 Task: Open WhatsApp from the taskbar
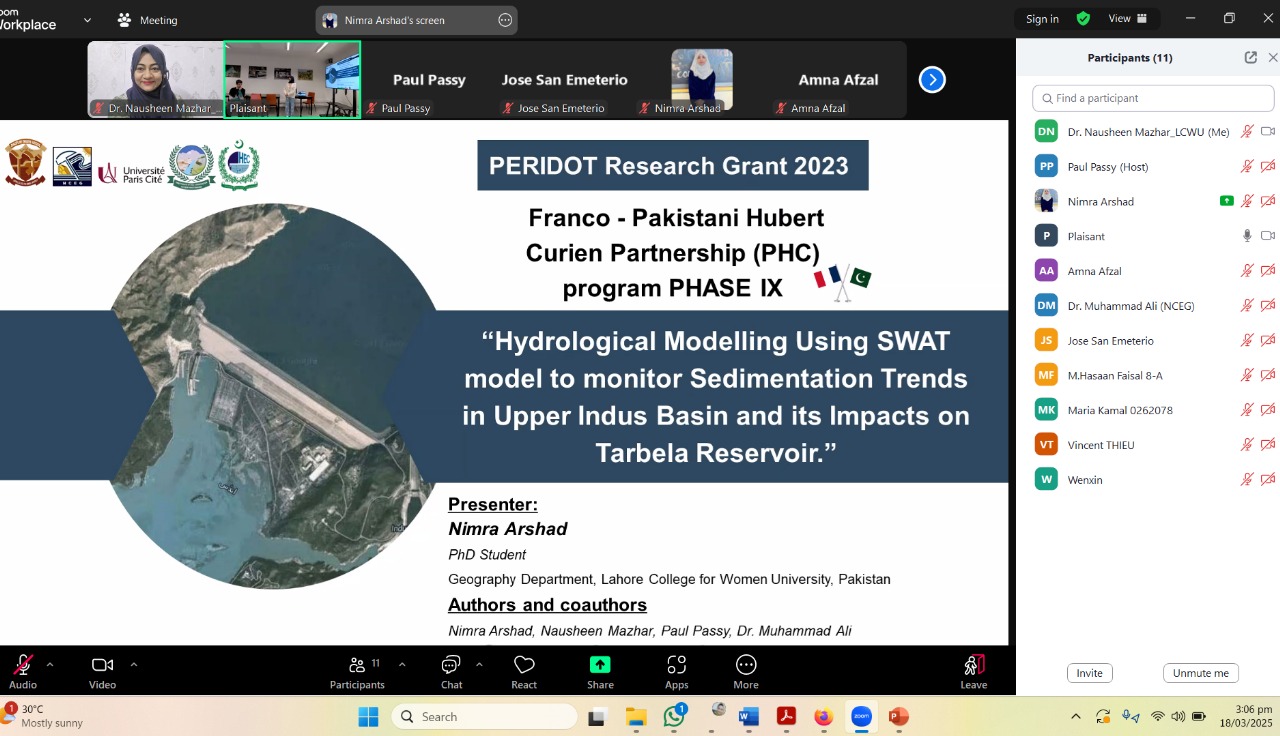[675, 716]
